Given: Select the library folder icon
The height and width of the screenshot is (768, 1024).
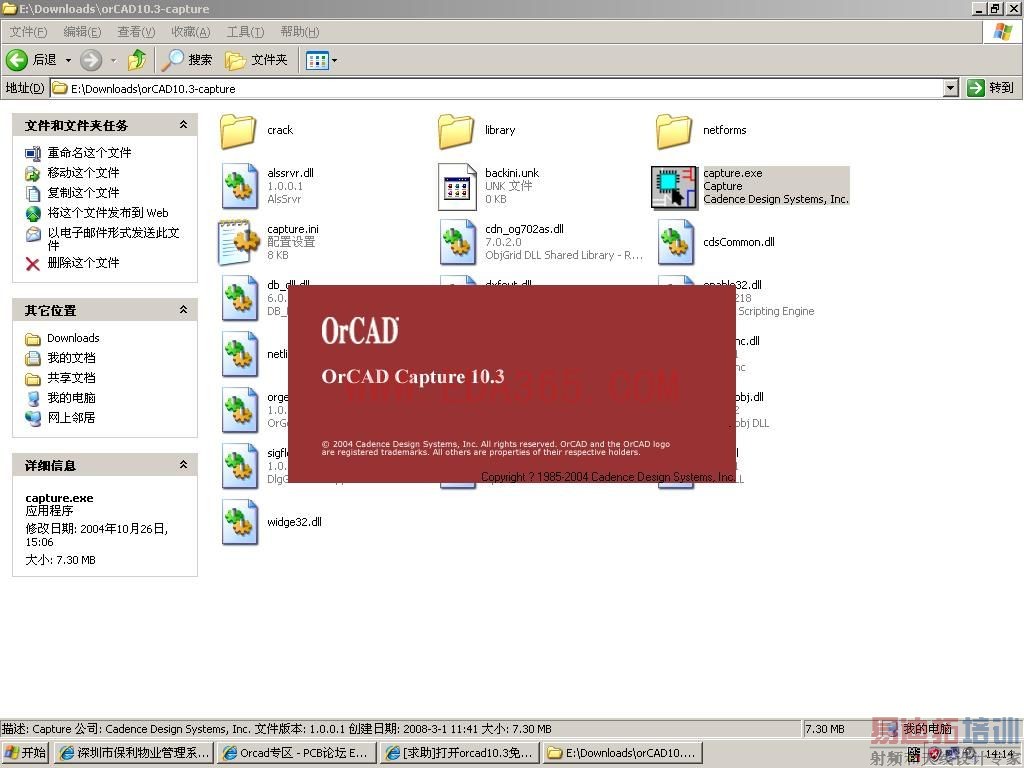Looking at the screenshot, I should click(x=456, y=131).
